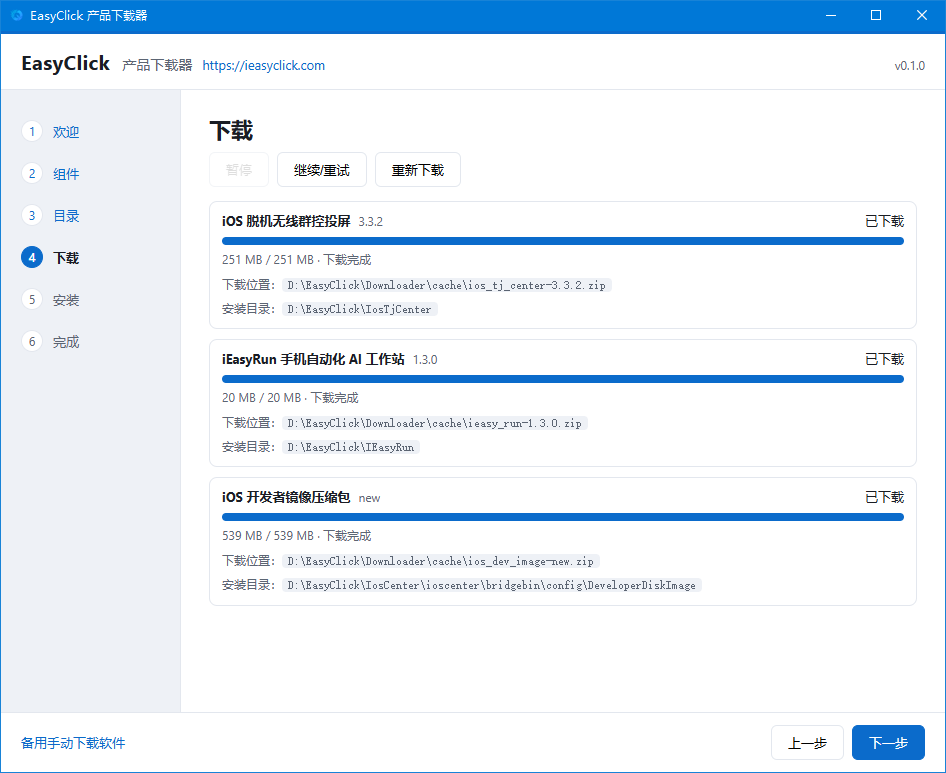Screen dimensions: 946x773
Task: Open the 组件 step label
Action: [66, 174]
